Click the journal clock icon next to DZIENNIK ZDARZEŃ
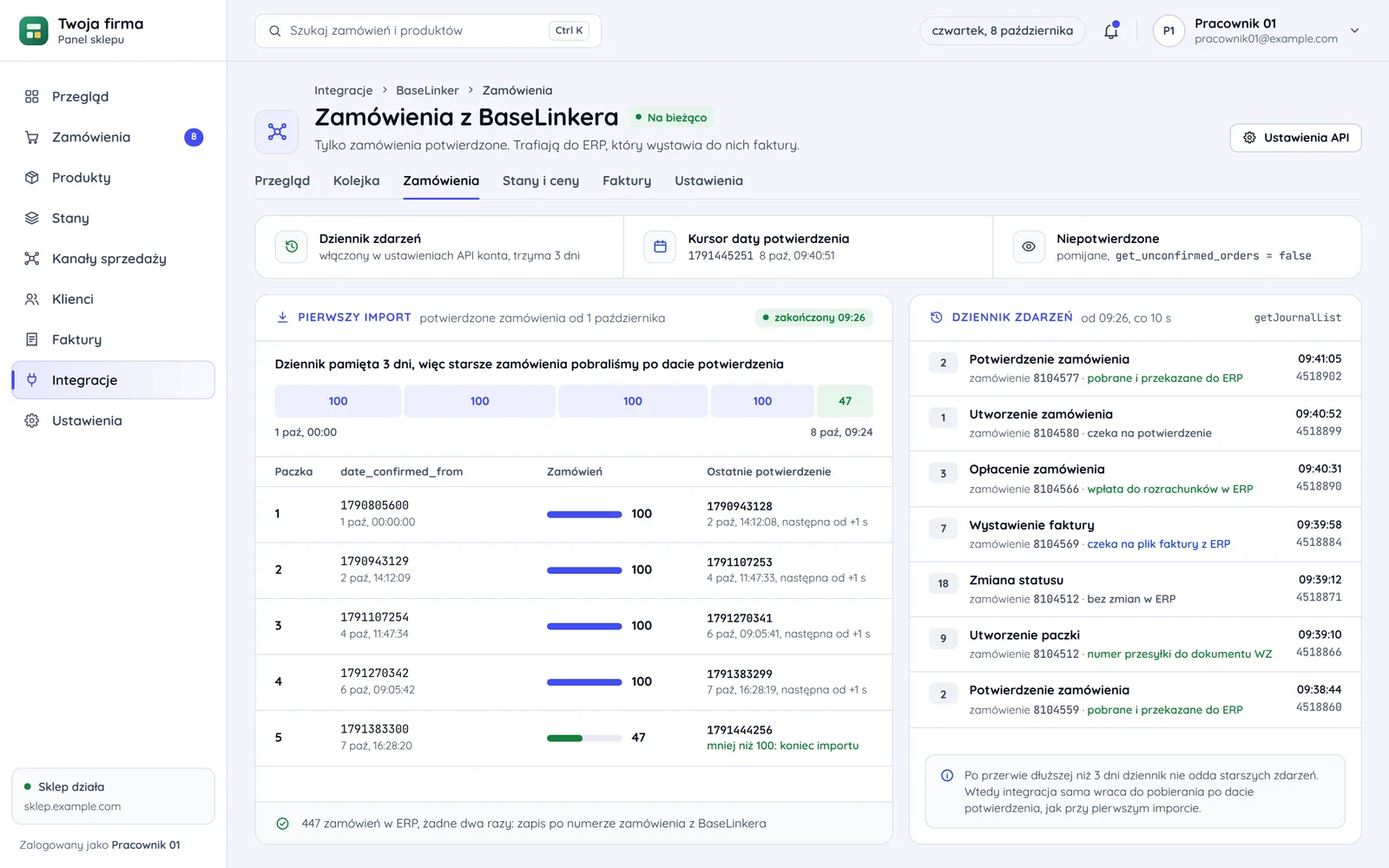This screenshot has width=1389, height=868. tap(937, 318)
